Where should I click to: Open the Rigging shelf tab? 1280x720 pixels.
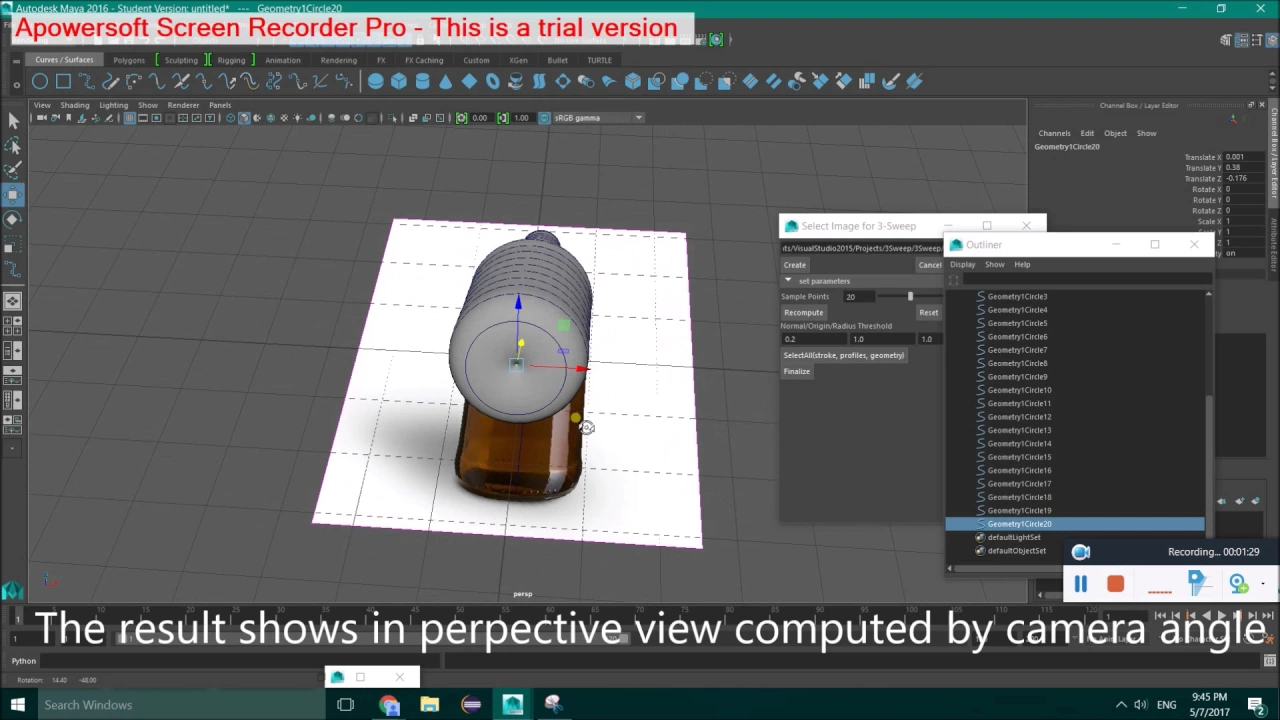231,60
